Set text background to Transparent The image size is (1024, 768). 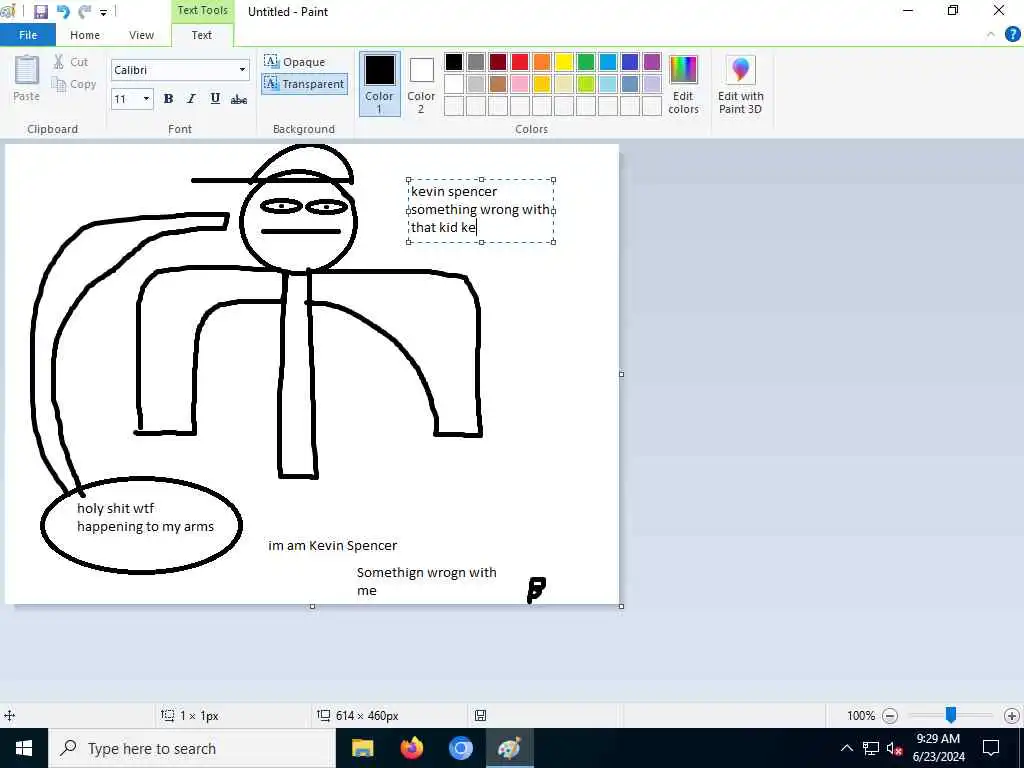tap(304, 84)
